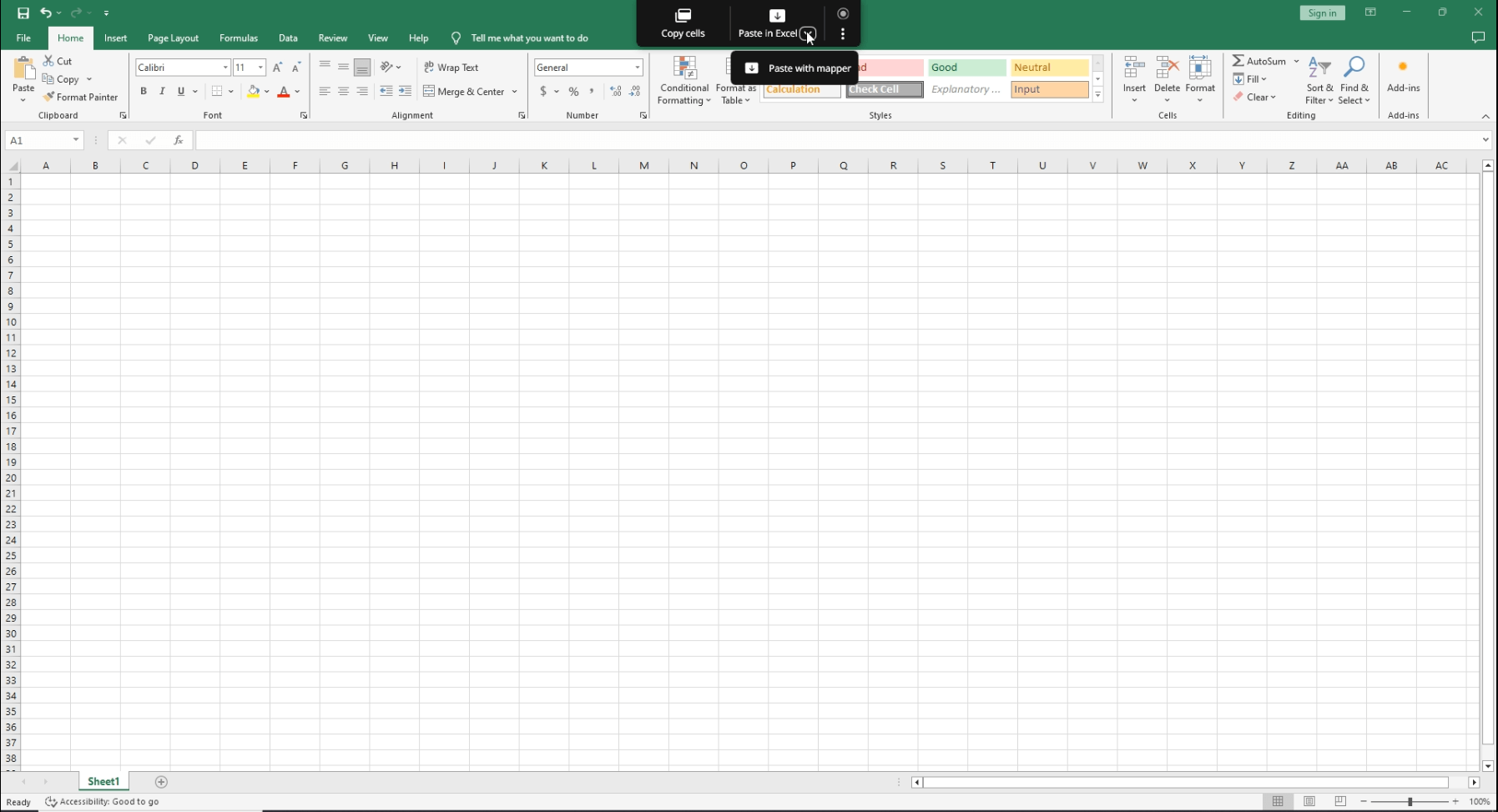The image size is (1498, 812).
Task: Open the Formulas ribbon tab
Action: coord(238,38)
